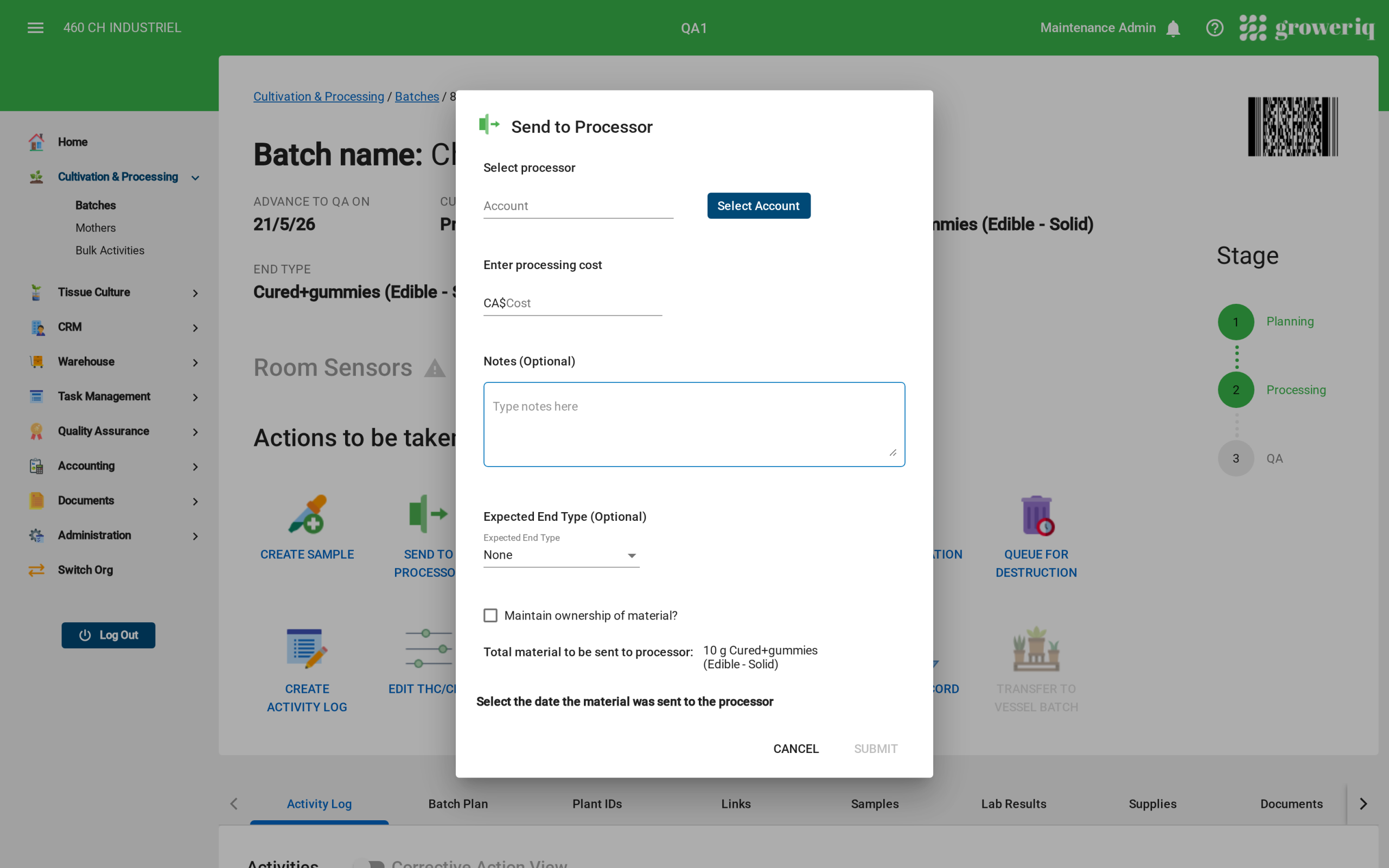Expand the Quality Assurance chevron
Image resolution: width=1389 pixels, height=868 pixels.
(x=195, y=432)
